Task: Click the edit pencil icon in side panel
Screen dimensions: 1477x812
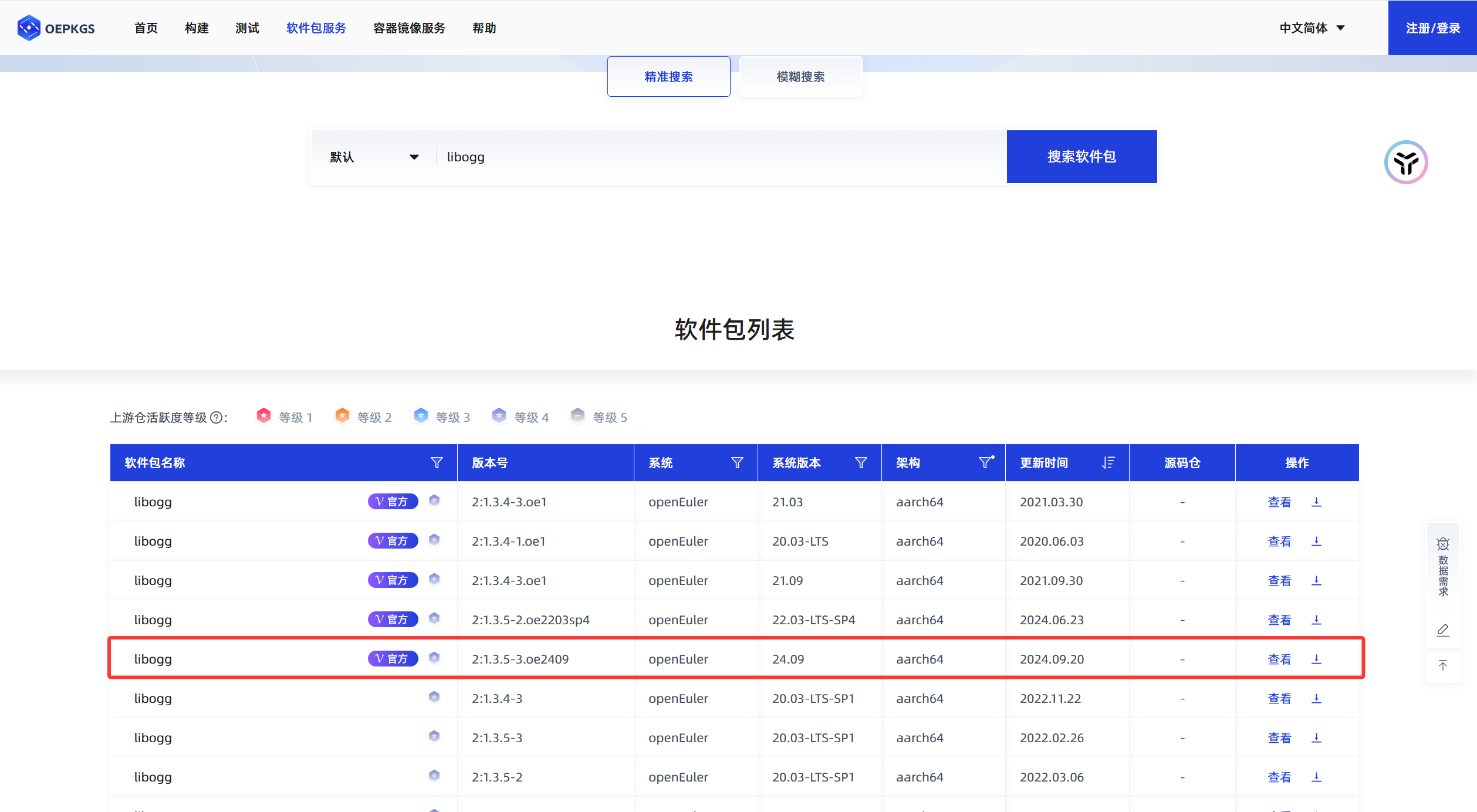Action: tap(1443, 630)
